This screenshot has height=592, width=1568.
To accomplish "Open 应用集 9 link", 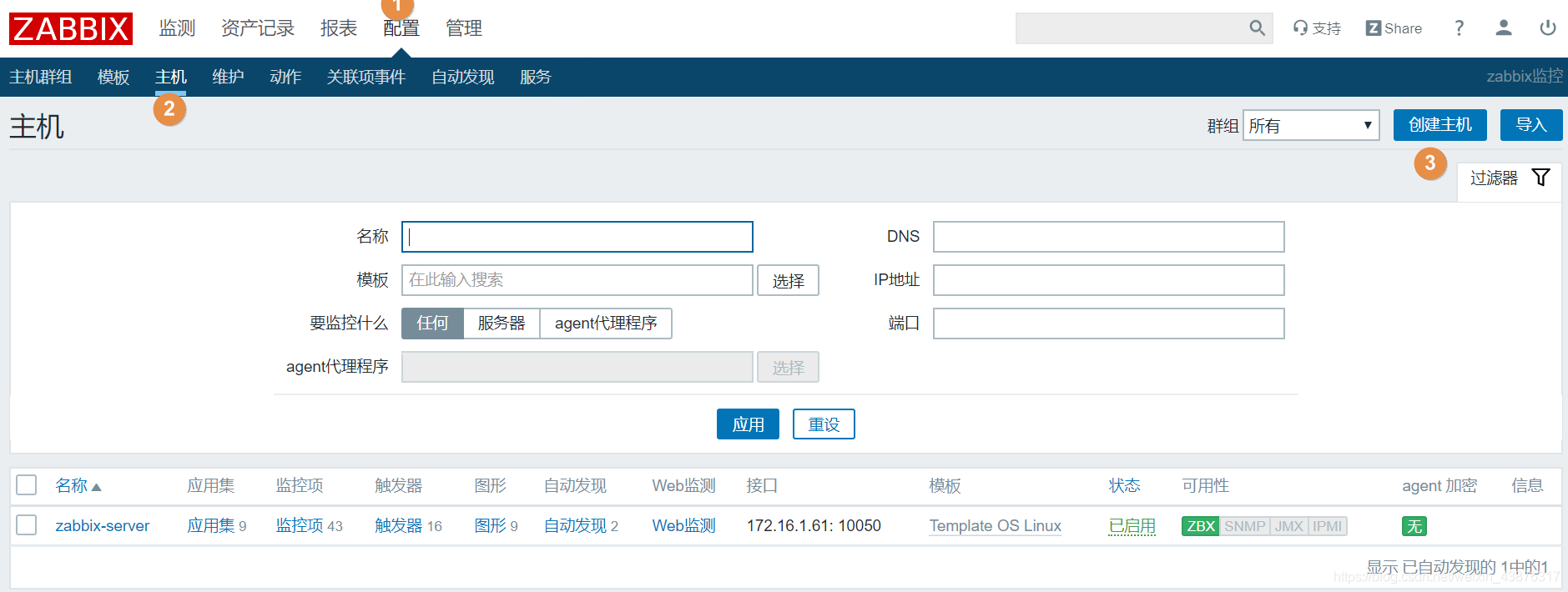I will [x=211, y=526].
